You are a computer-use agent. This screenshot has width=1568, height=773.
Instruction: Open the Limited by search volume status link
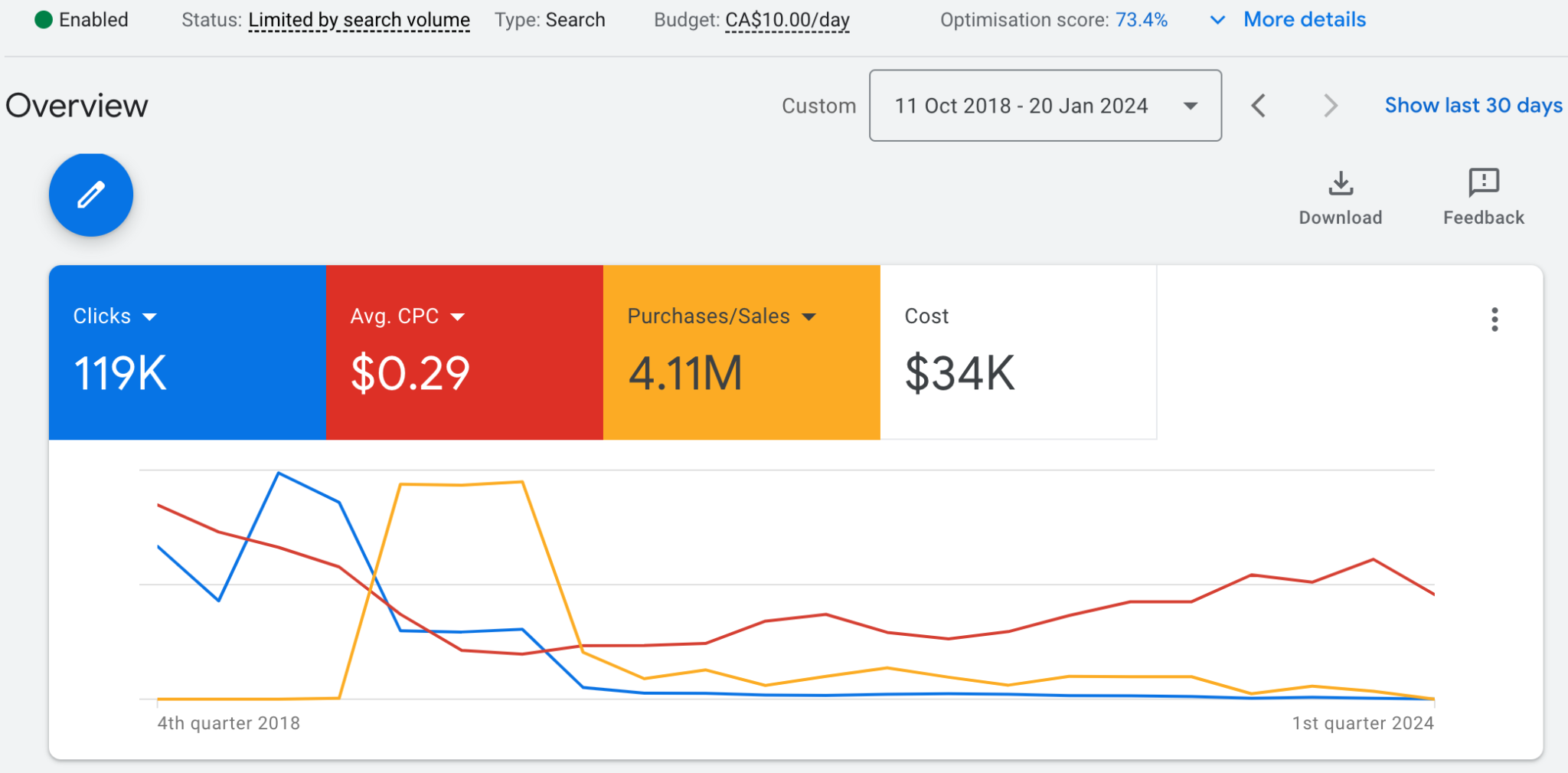tap(358, 20)
